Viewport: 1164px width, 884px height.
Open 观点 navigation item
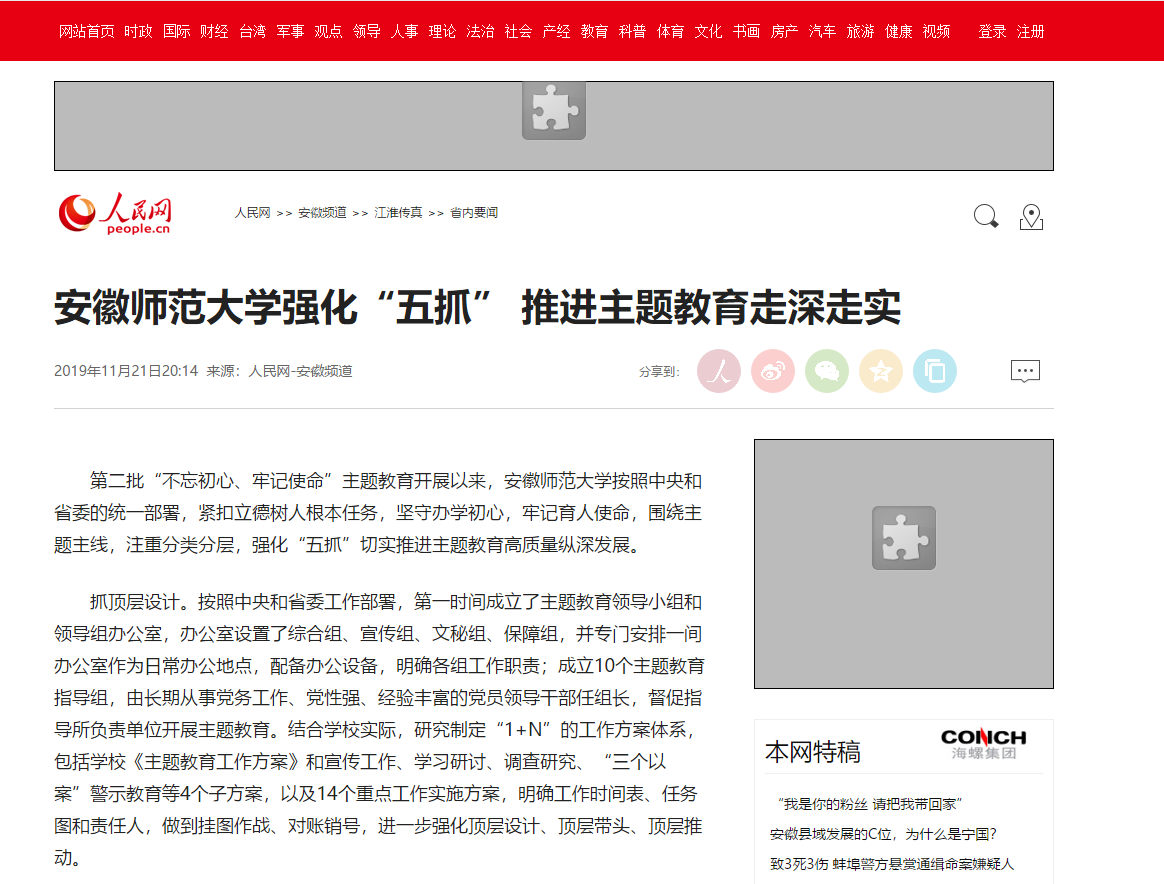click(x=328, y=31)
